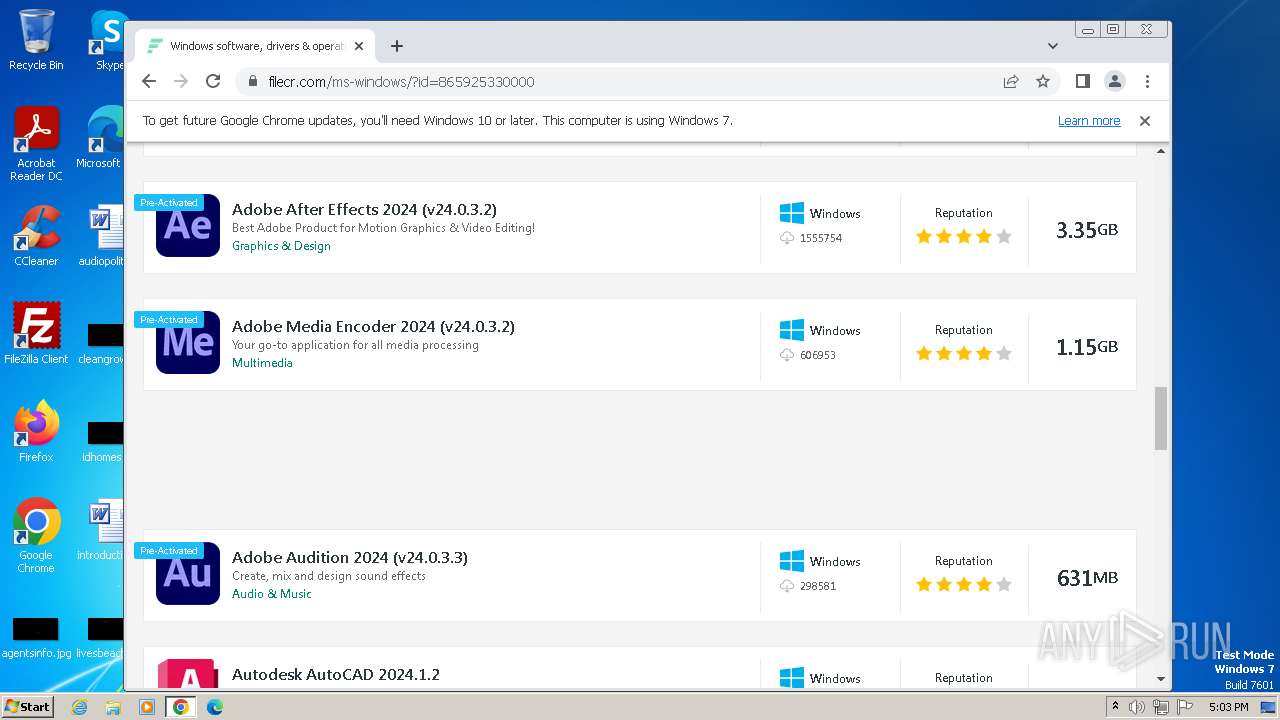Open the Adobe Media Encoder app icon
The image size is (1280, 720).
click(188, 343)
